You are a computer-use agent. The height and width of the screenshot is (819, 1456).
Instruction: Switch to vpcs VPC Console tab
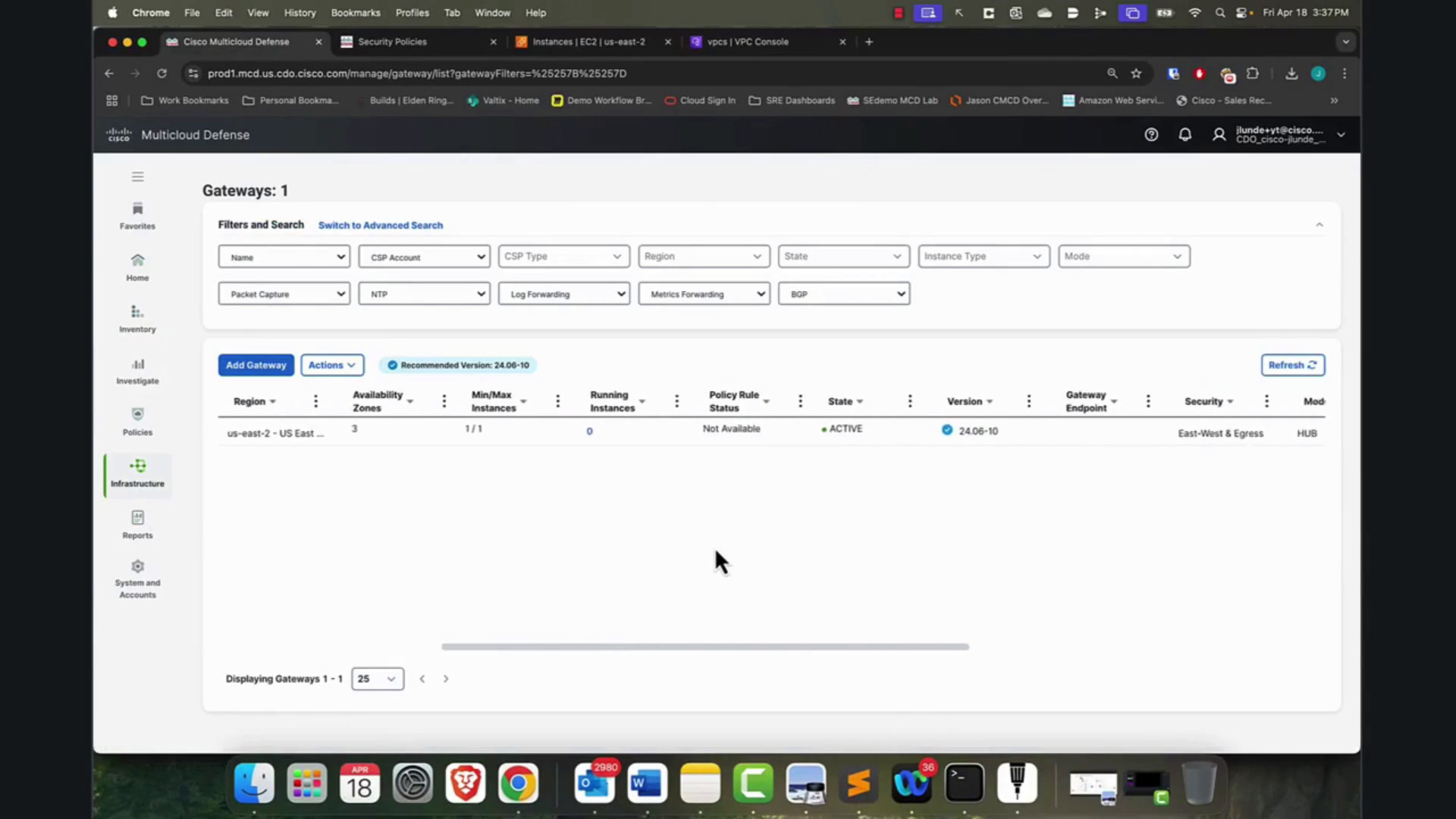[x=767, y=42]
